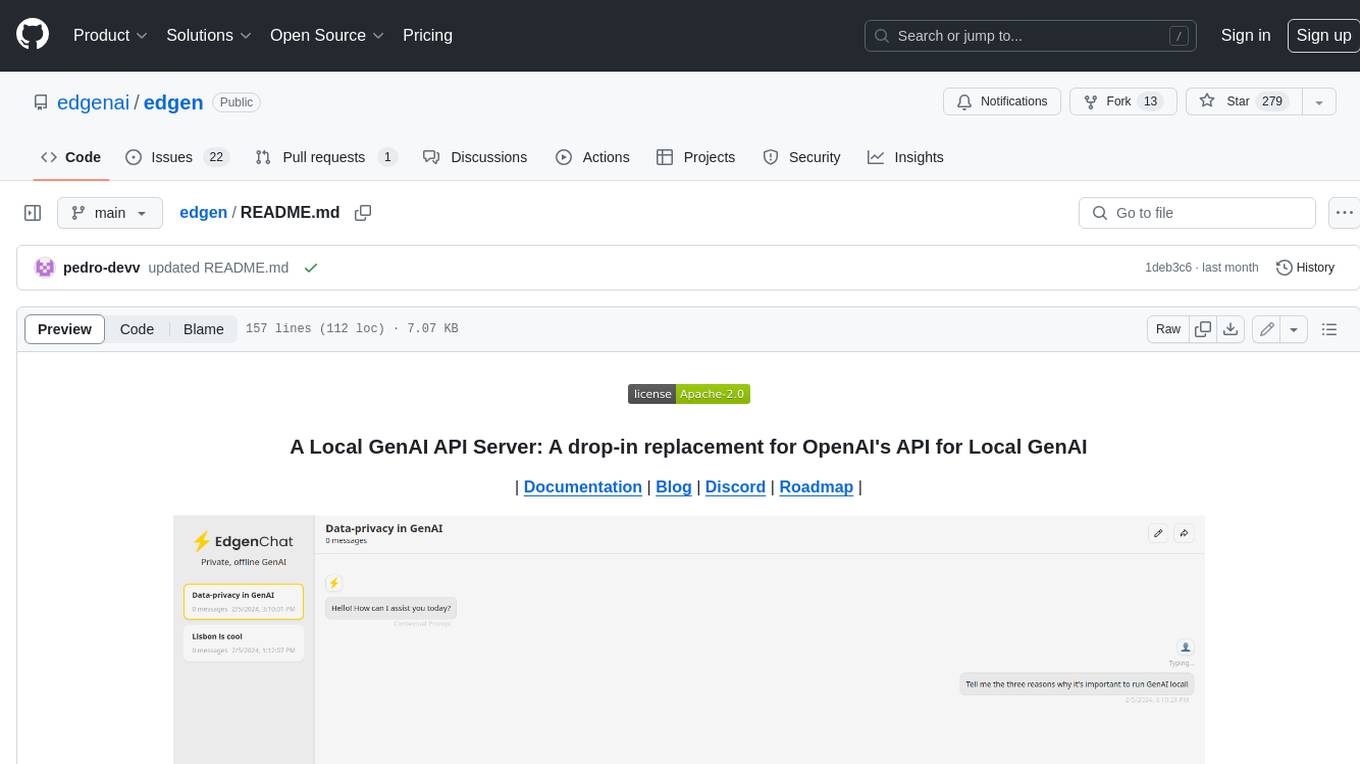Open the GitHub homepage logo
This screenshot has width=1360, height=764.
[32, 35]
